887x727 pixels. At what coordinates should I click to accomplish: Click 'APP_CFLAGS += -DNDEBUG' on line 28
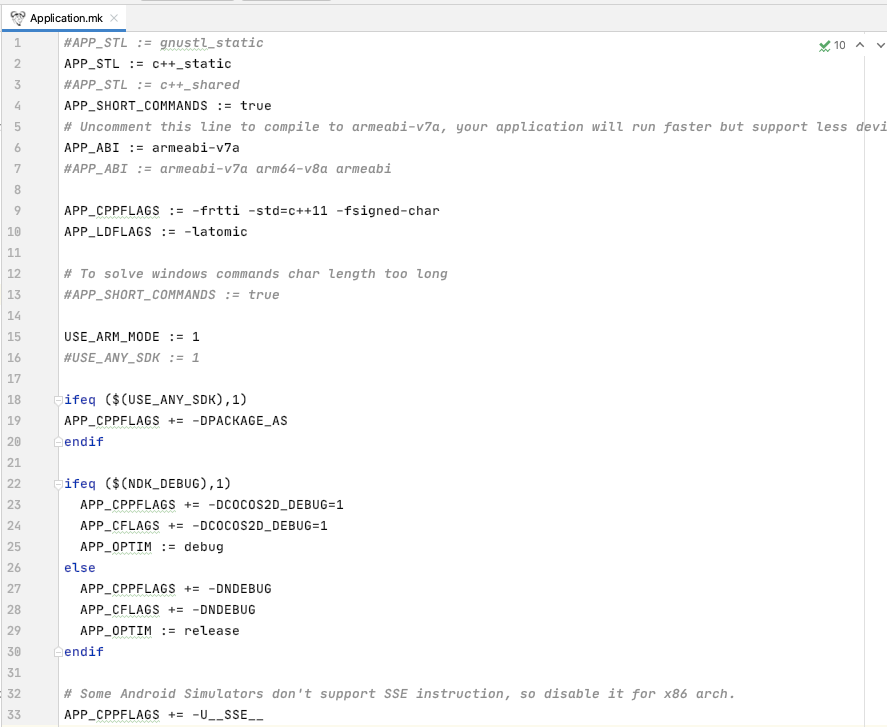click(167, 610)
